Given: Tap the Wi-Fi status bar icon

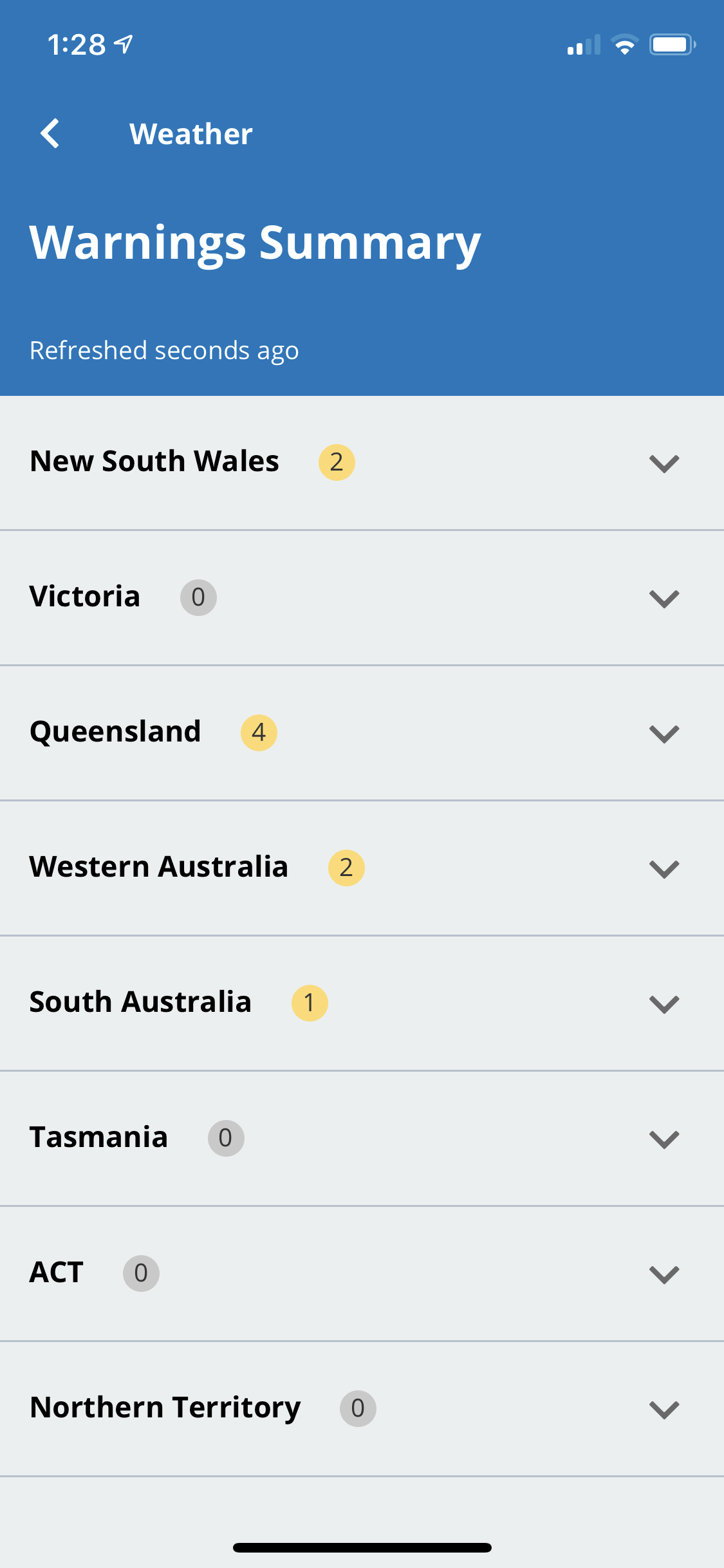Looking at the screenshot, I should coord(624,44).
